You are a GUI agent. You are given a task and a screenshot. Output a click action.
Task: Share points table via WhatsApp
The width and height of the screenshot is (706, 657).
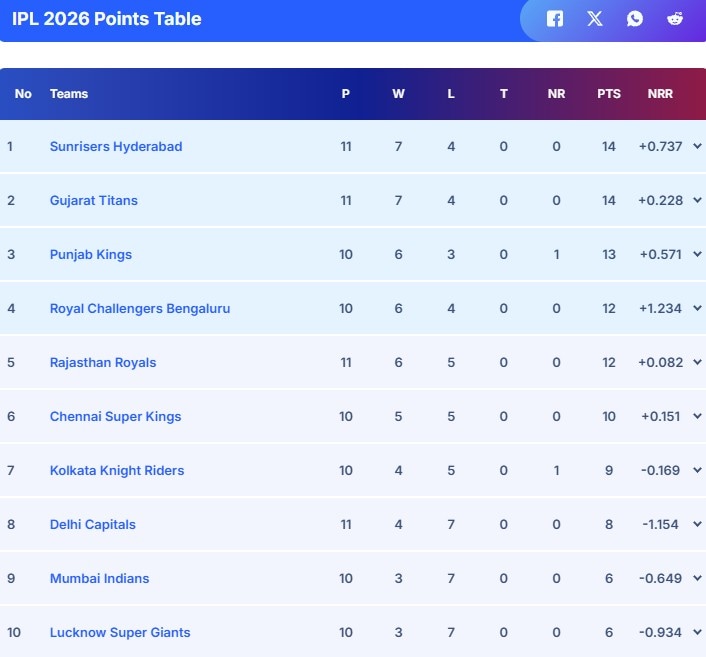tap(635, 19)
